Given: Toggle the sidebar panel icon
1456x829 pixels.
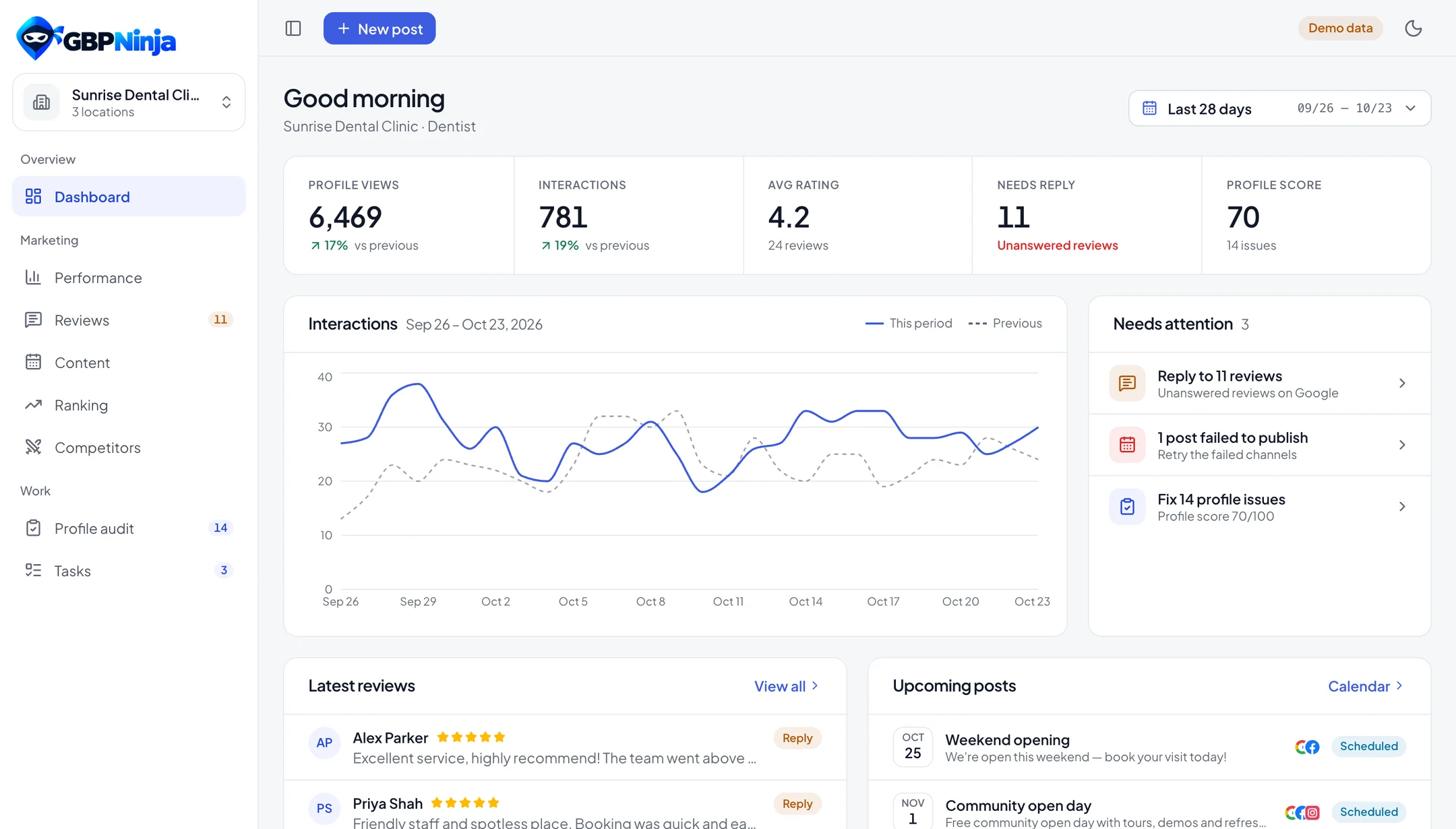Looking at the screenshot, I should pyautogui.click(x=293, y=28).
